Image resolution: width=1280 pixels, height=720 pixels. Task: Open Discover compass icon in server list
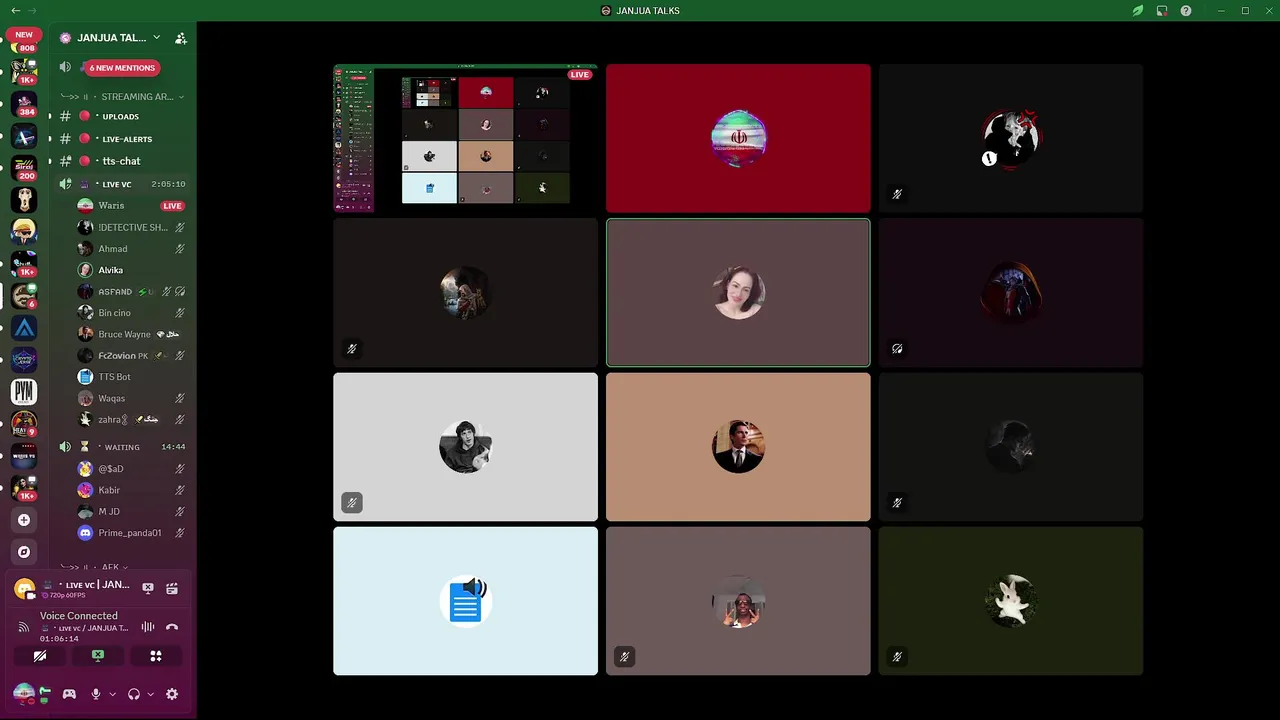coord(24,552)
